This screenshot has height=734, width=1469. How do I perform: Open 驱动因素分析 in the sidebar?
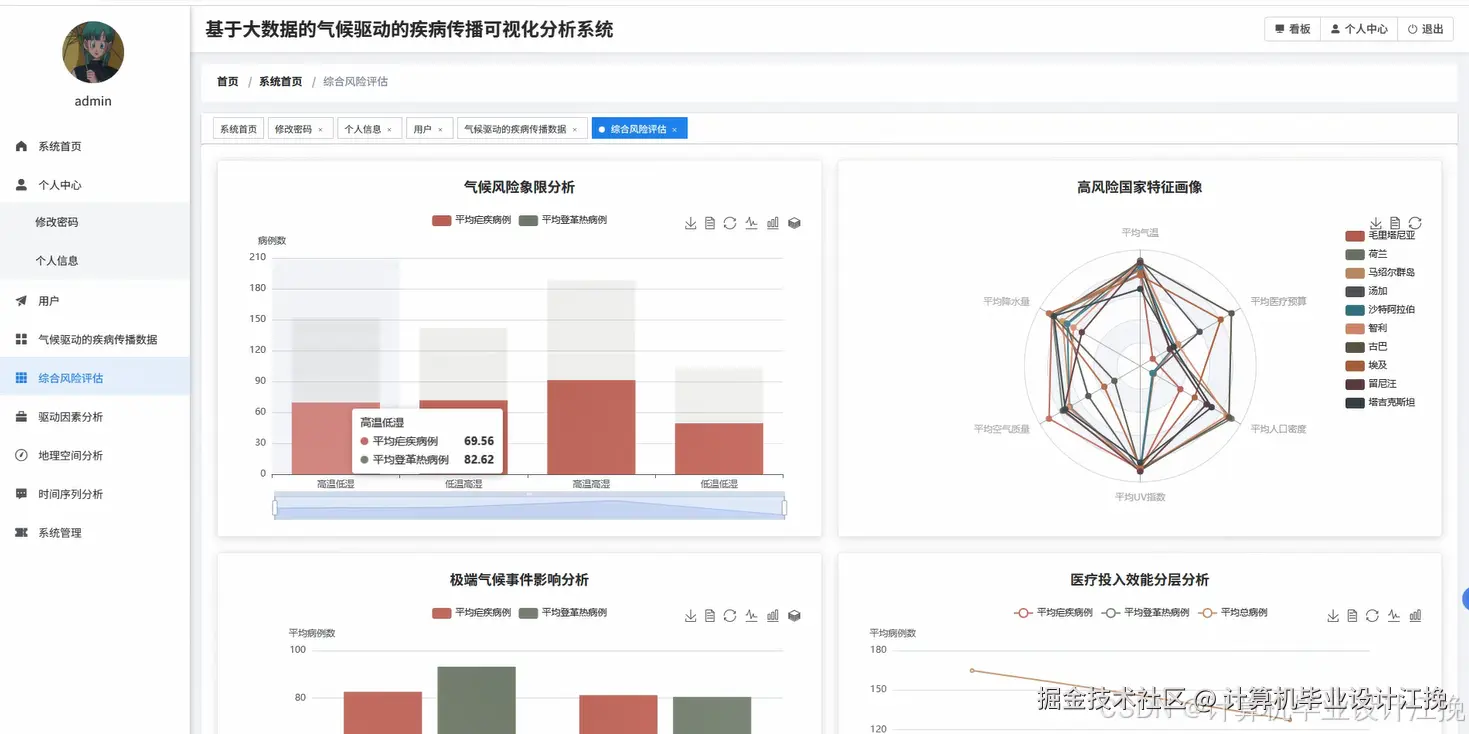click(95, 417)
